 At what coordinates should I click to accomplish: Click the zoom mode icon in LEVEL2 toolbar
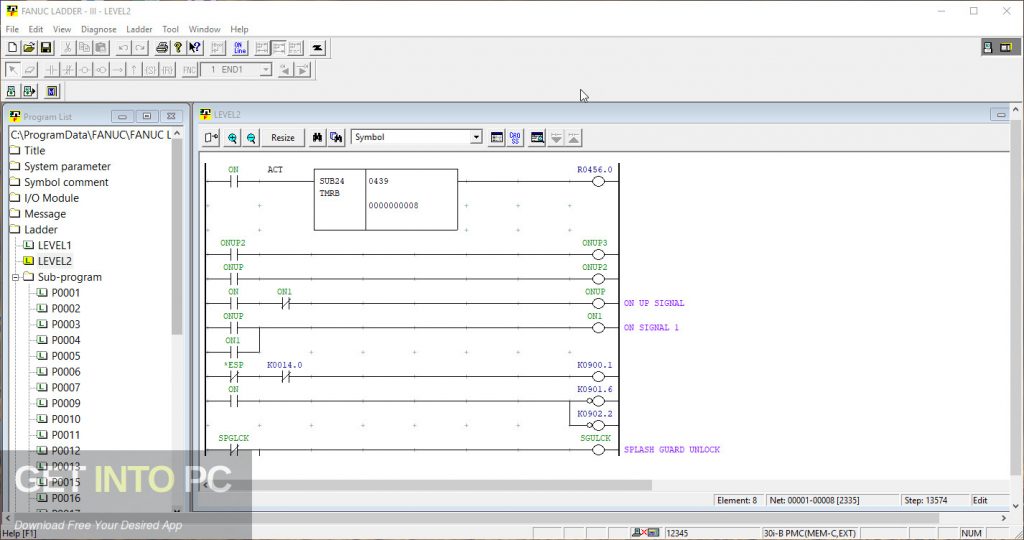[x=212, y=138]
